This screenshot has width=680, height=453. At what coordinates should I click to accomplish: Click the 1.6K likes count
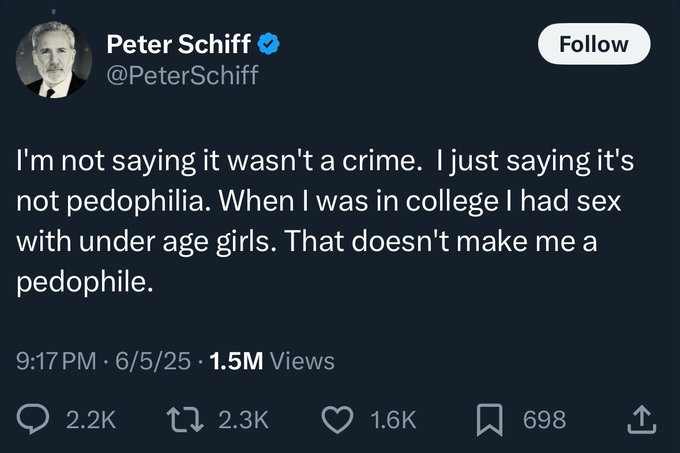click(393, 420)
